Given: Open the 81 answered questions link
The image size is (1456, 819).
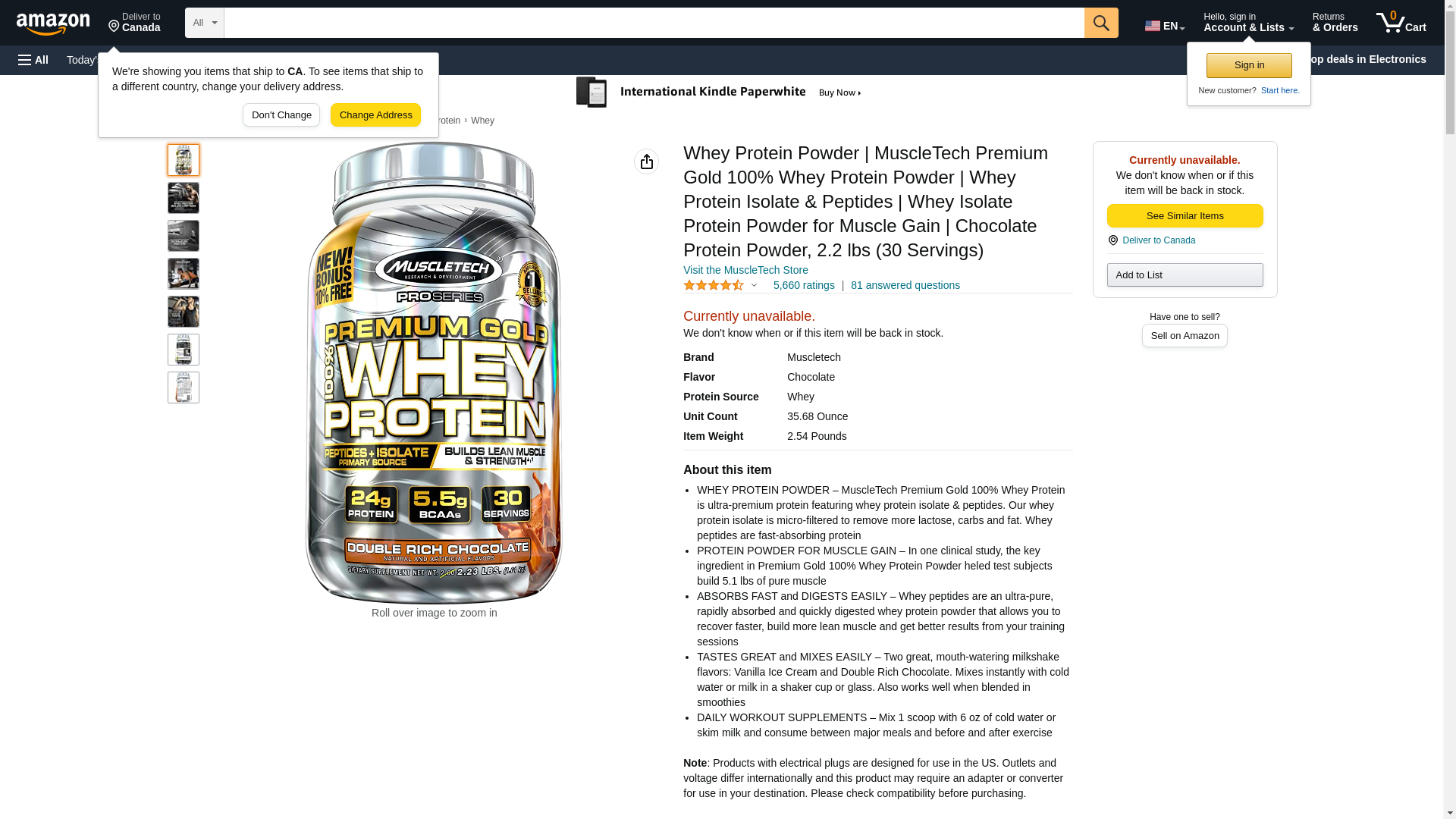Looking at the screenshot, I should coord(905,285).
